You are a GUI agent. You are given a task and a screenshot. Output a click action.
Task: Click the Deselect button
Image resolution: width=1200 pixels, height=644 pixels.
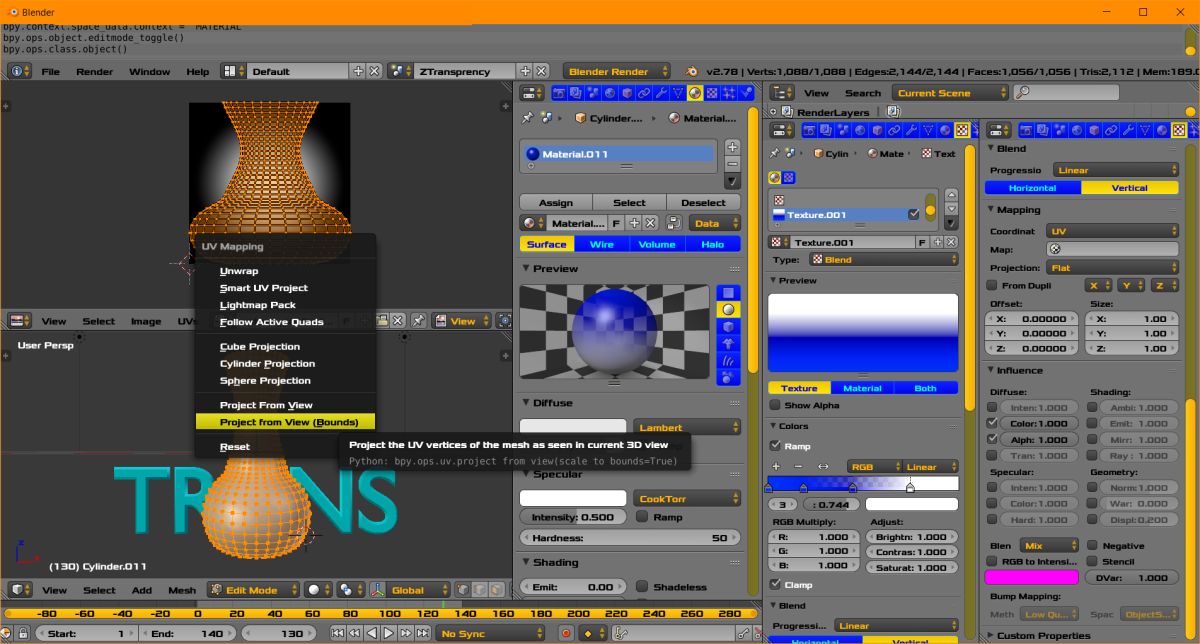(x=703, y=202)
